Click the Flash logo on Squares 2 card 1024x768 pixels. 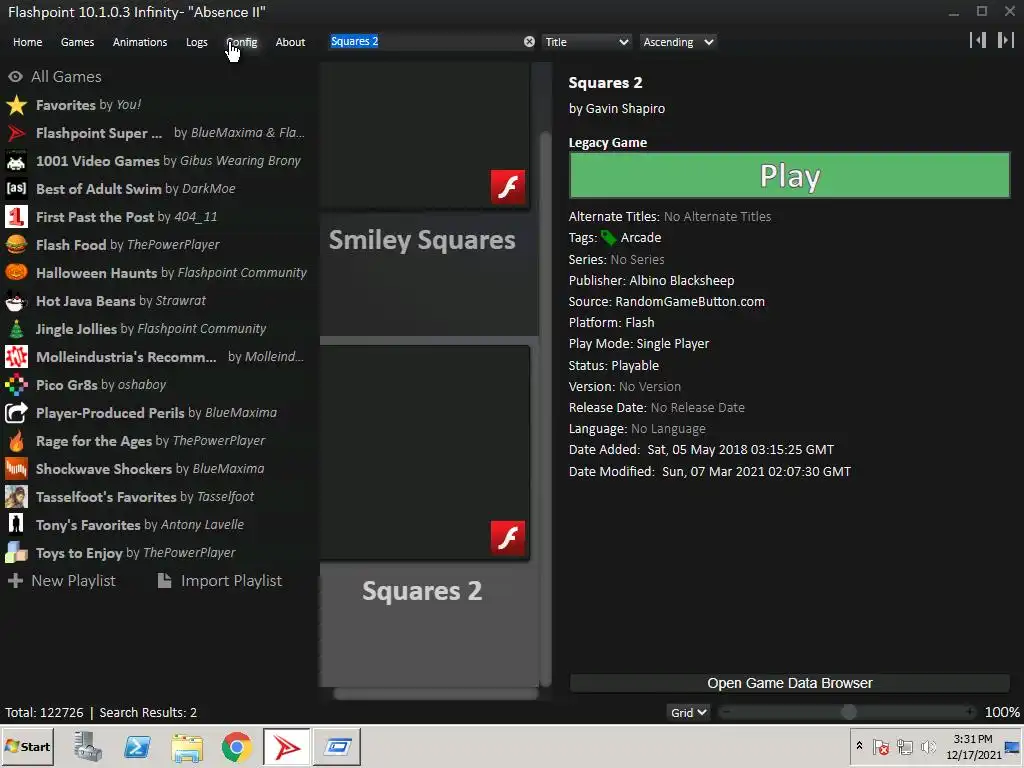click(x=508, y=538)
